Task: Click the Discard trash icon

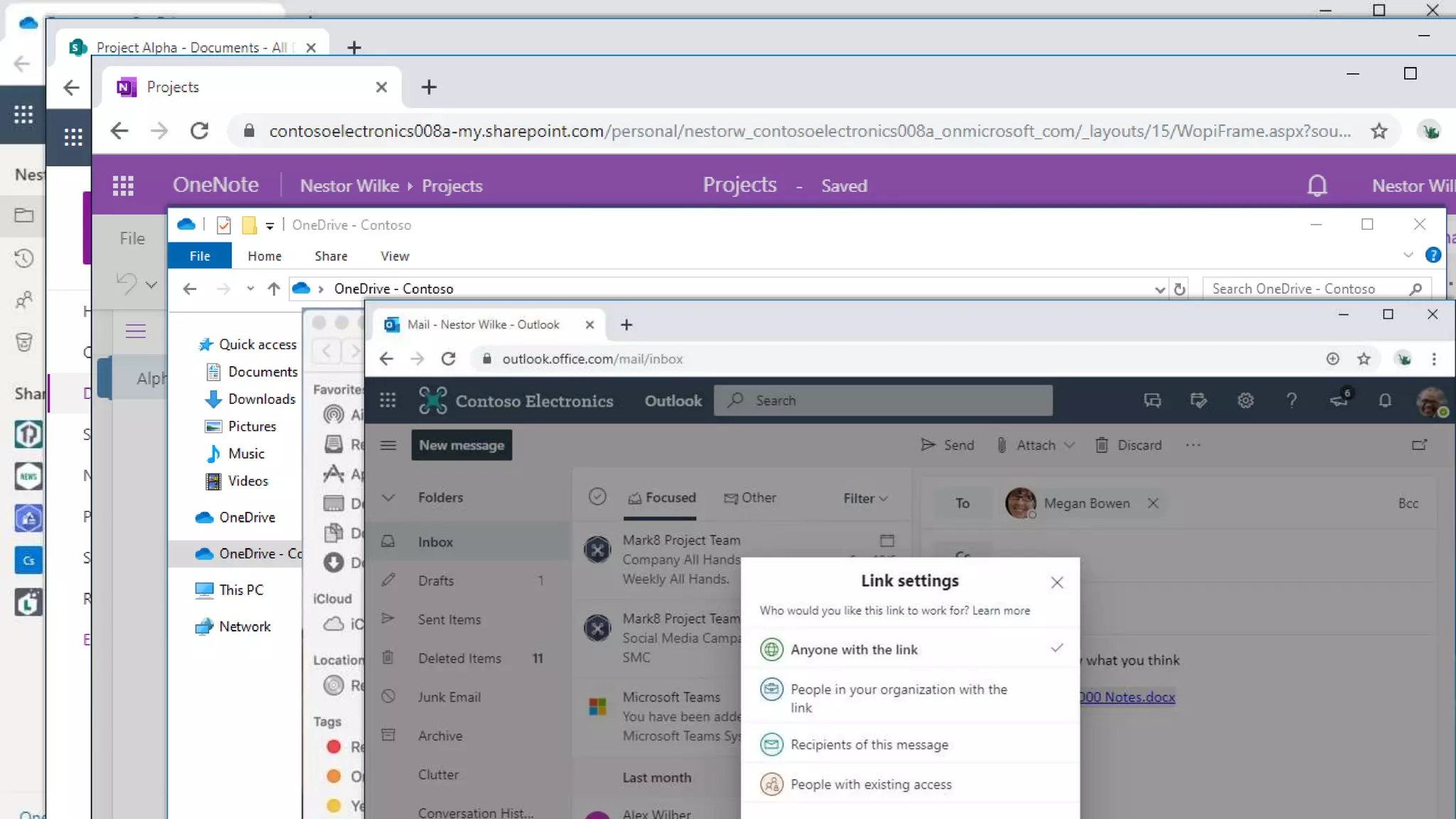Action: [x=1101, y=445]
